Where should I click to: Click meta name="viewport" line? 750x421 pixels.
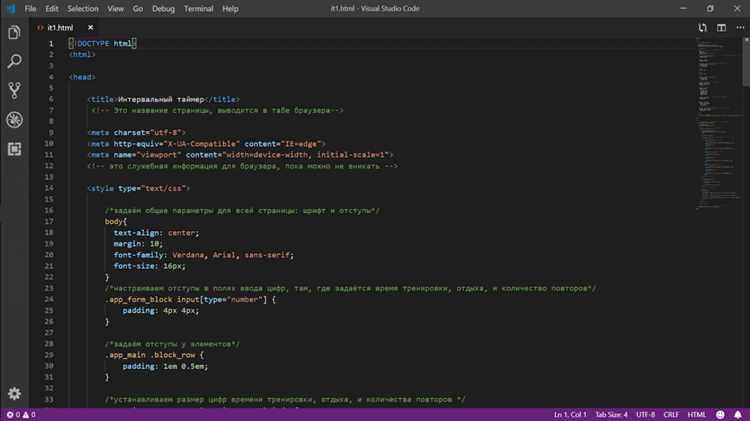(240, 155)
